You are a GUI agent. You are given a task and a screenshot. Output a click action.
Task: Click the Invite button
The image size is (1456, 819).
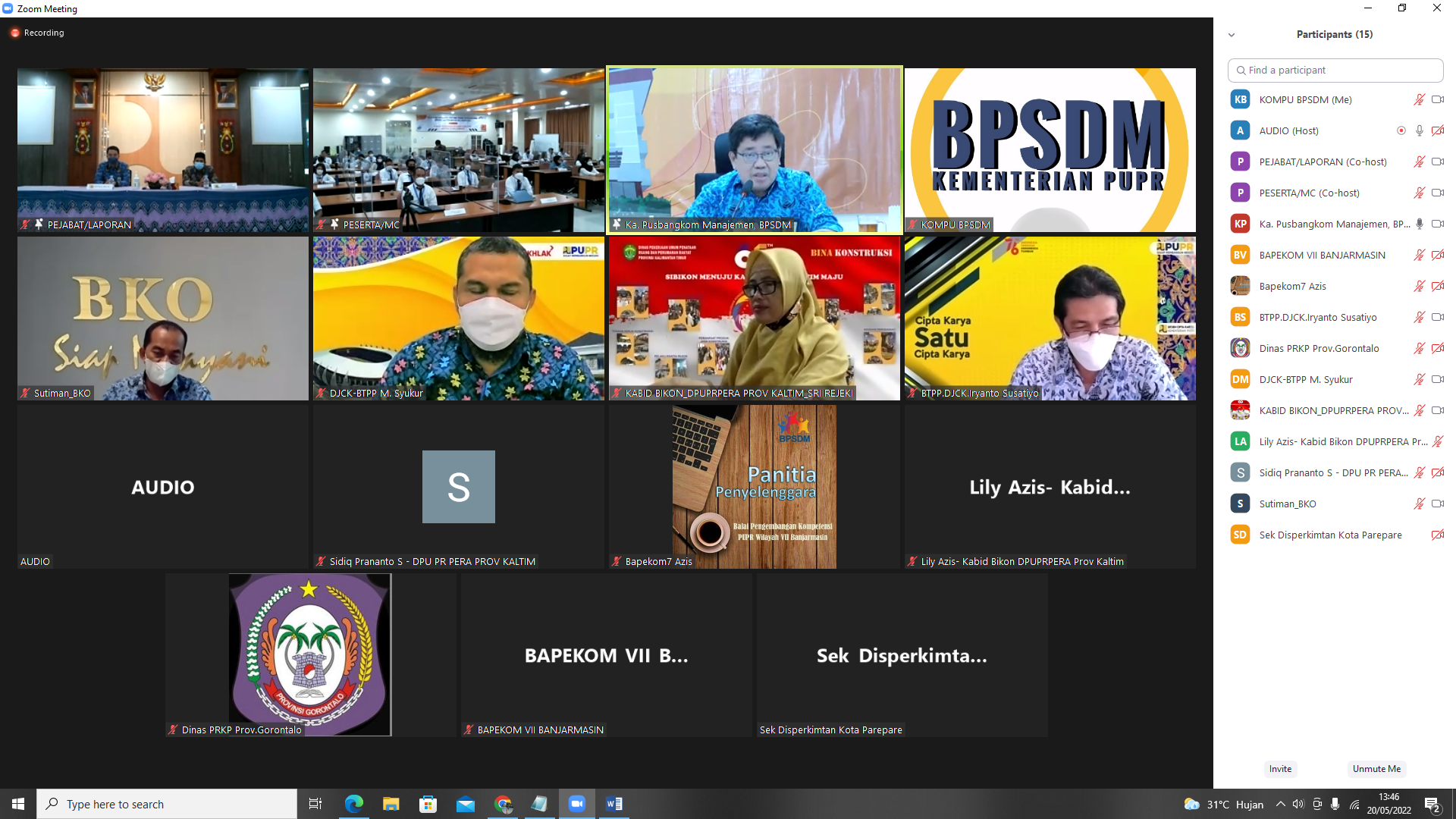(x=1280, y=769)
